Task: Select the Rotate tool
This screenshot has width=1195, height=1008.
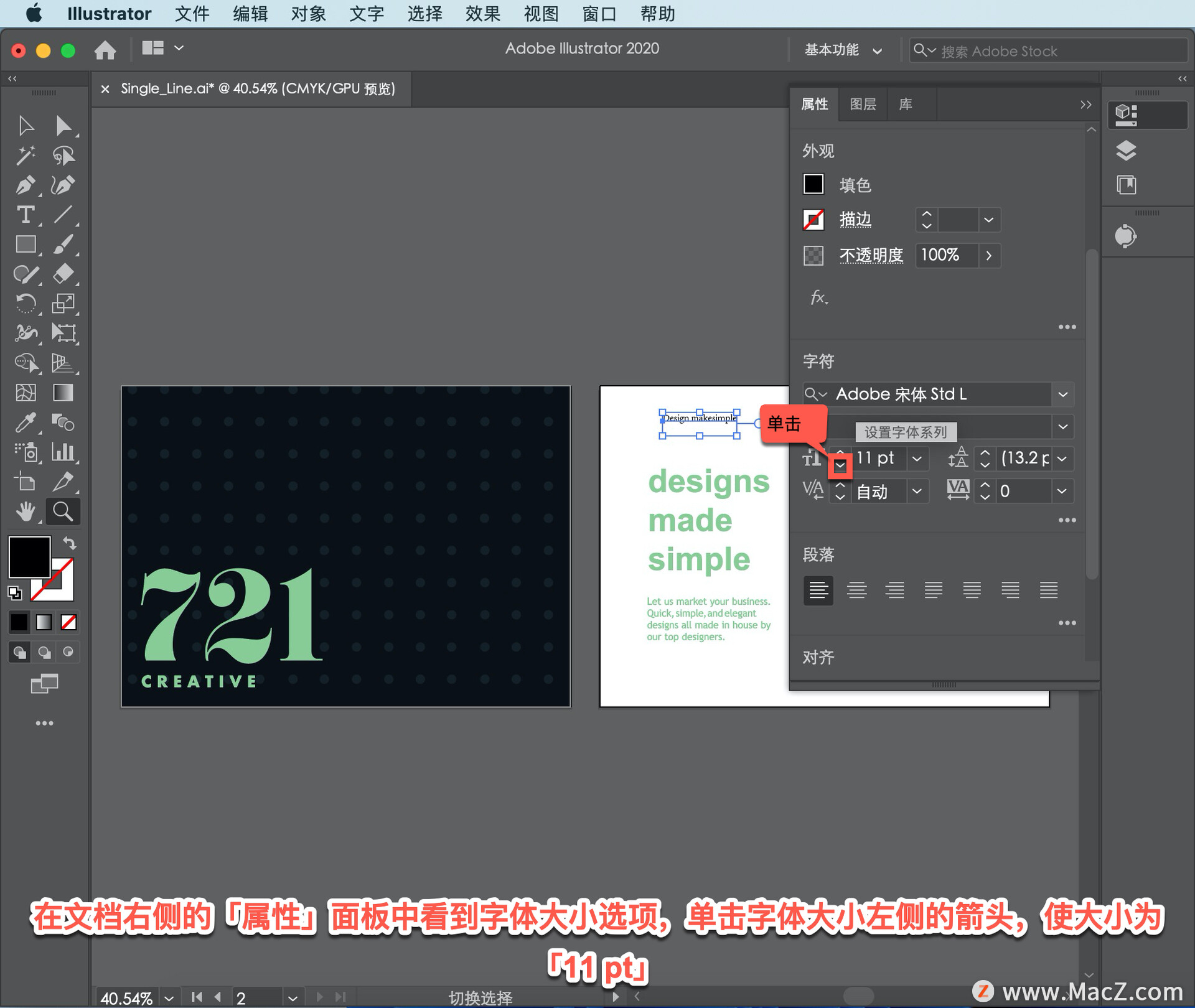Action: [x=25, y=303]
